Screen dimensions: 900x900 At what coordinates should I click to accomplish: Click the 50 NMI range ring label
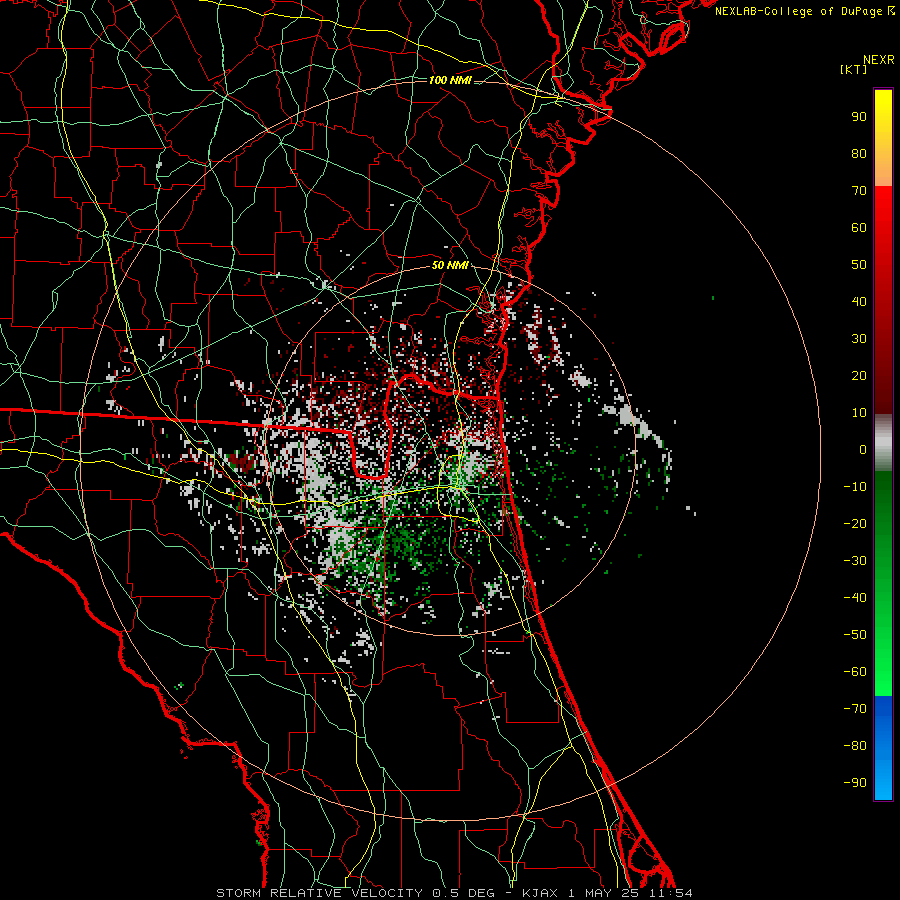(450, 265)
